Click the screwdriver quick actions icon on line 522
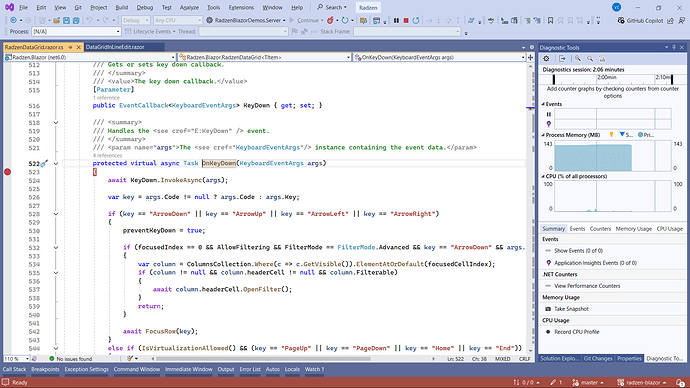The width and height of the screenshot is (690, 388). click(x=44, y=164)
